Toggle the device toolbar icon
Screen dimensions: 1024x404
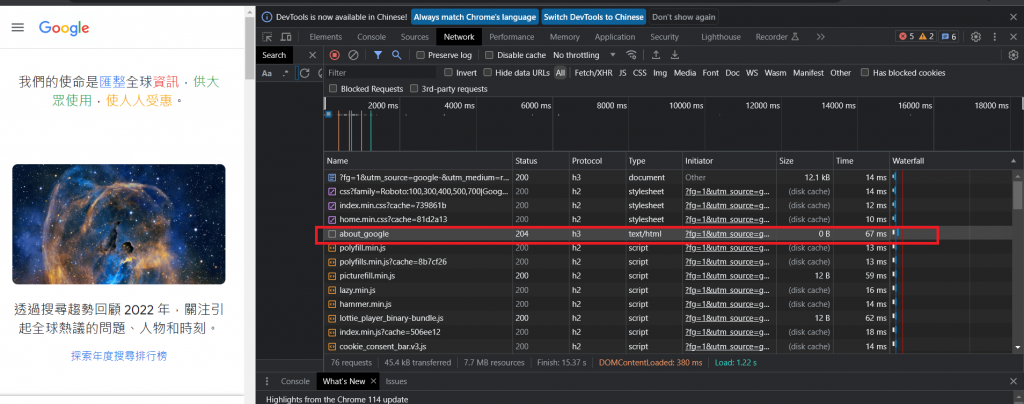(x=285, y=37)
